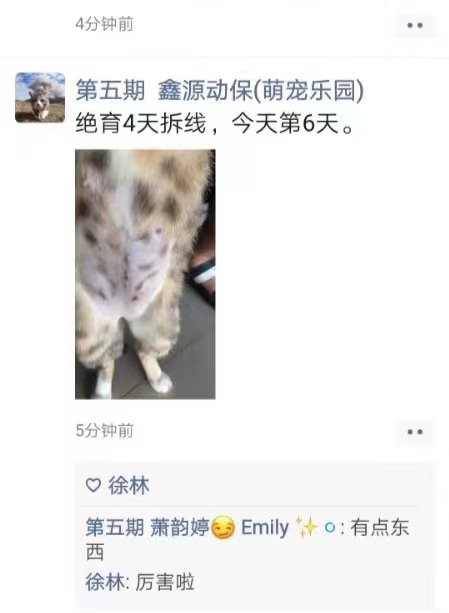449x613 pixels.
Task: Open profile of 第五期 鑫源动保(萌宠乐园)
Action: (x=220, y=90)
